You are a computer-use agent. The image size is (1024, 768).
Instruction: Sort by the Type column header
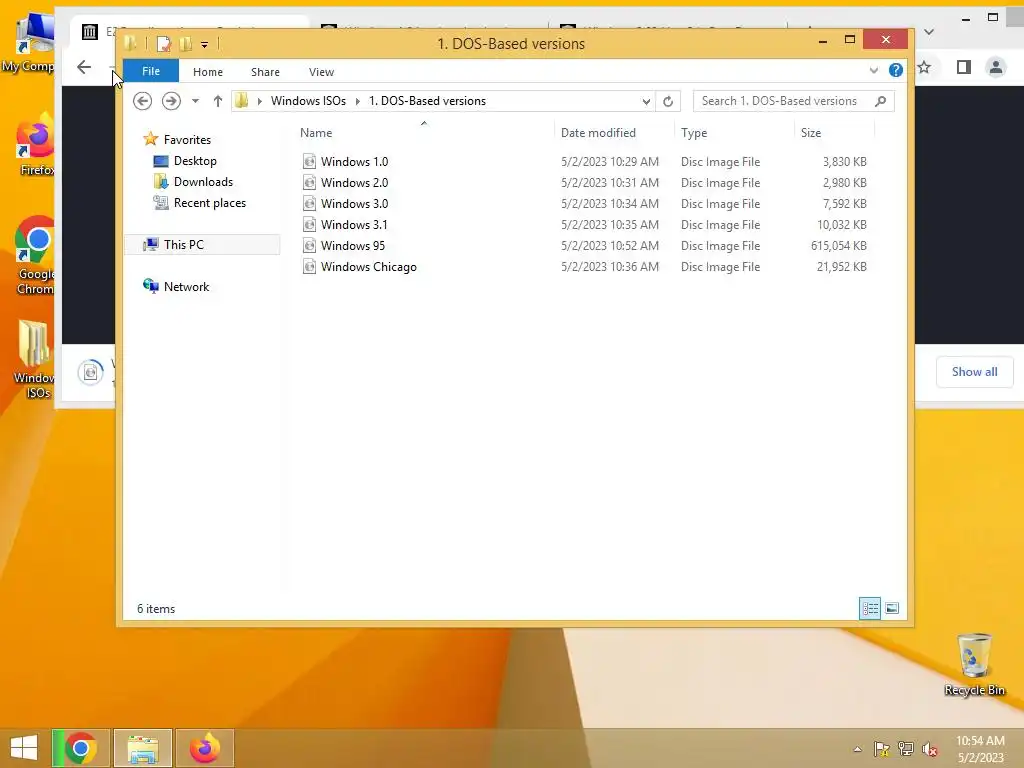[694, 133]
